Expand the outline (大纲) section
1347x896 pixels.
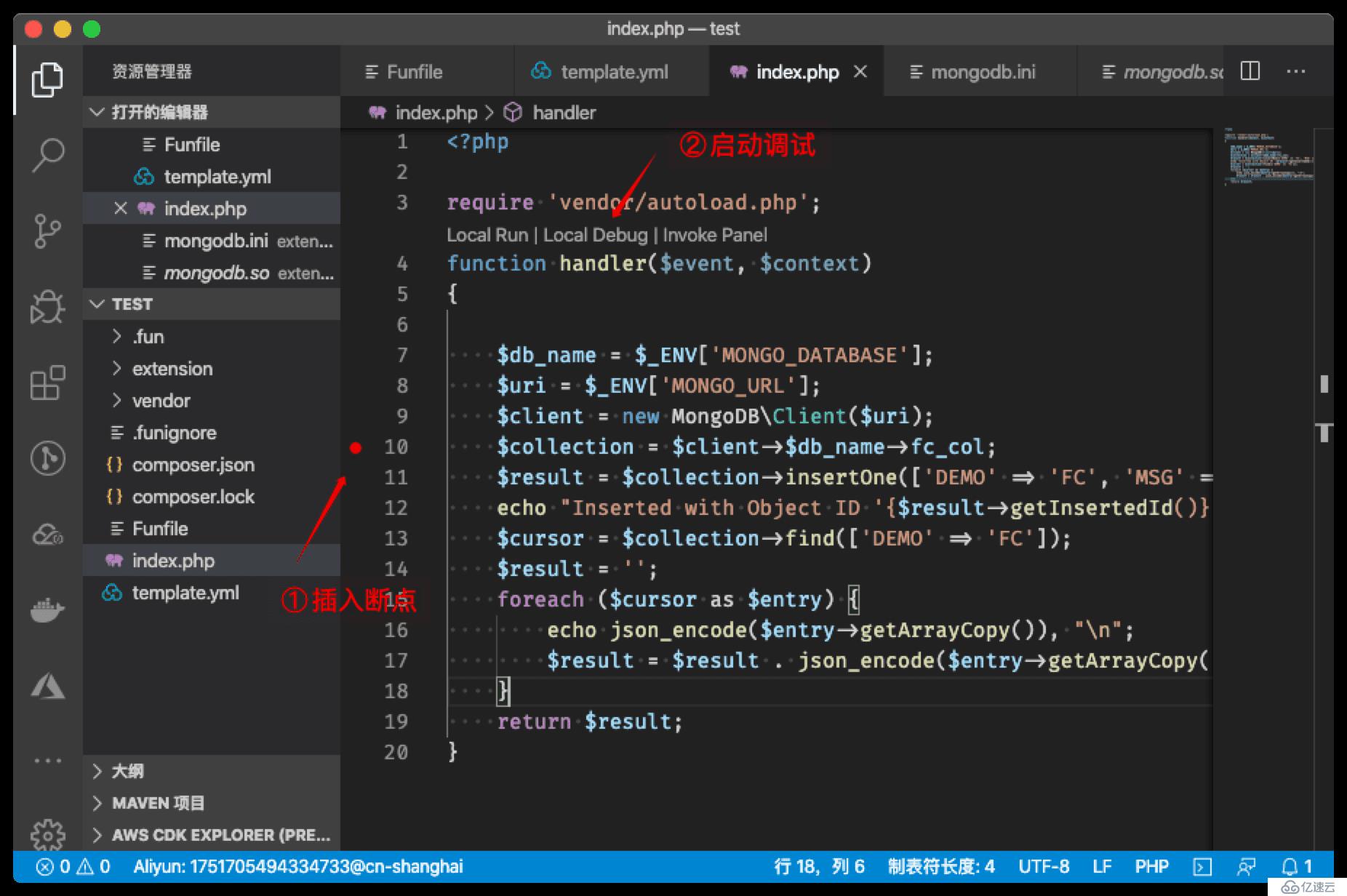click(211, 771)
